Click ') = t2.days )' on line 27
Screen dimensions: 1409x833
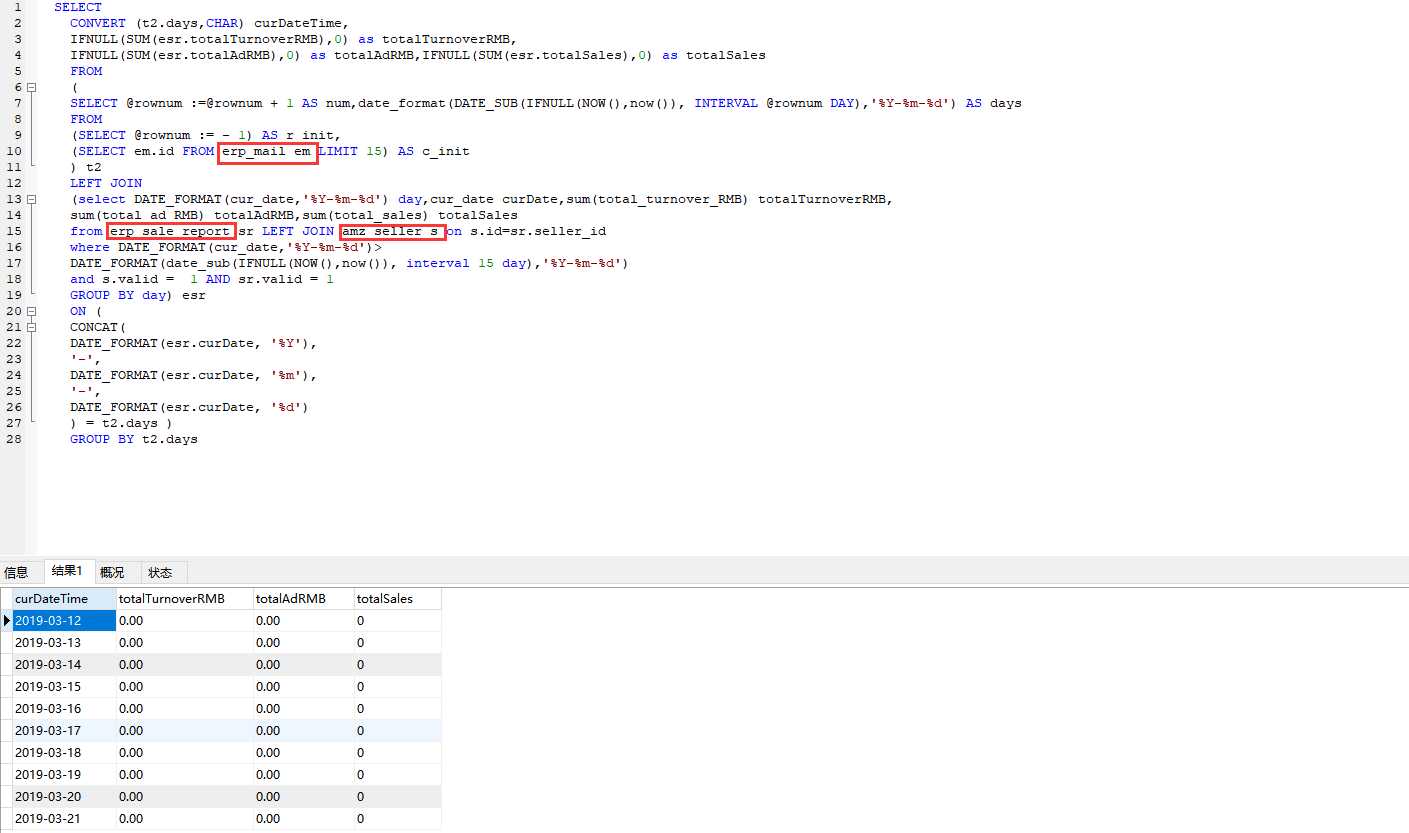coord(122,423)
